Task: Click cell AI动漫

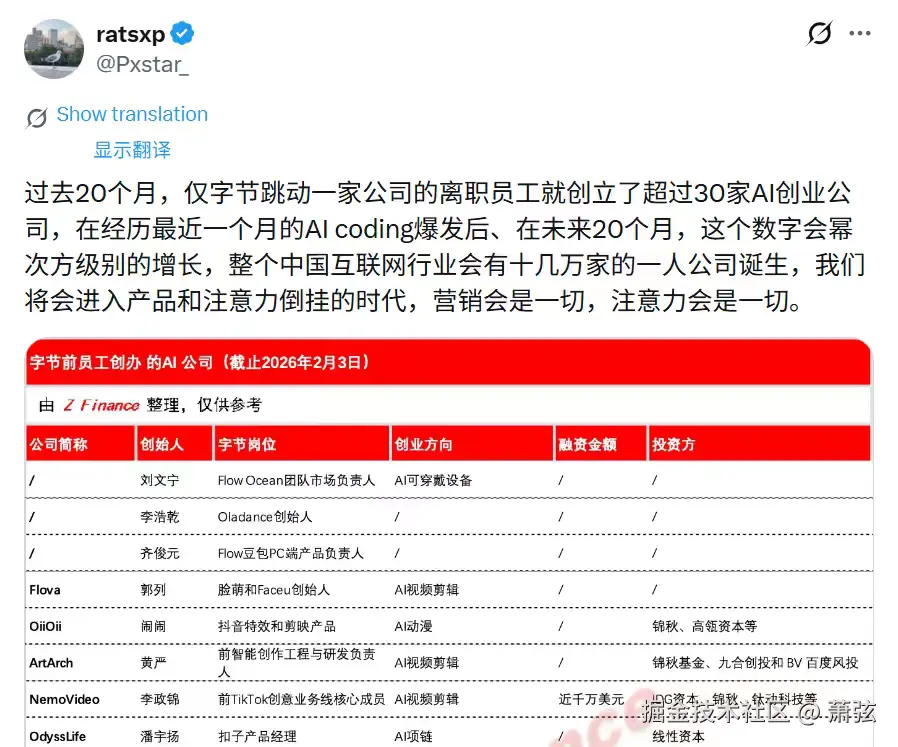Action: [413, 626]
